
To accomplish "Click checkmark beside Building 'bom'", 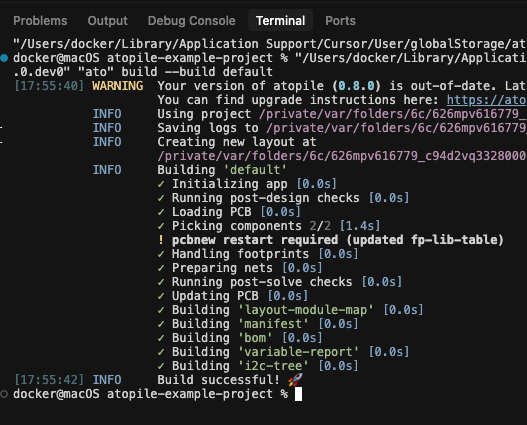I will click(x=161, y=338).
